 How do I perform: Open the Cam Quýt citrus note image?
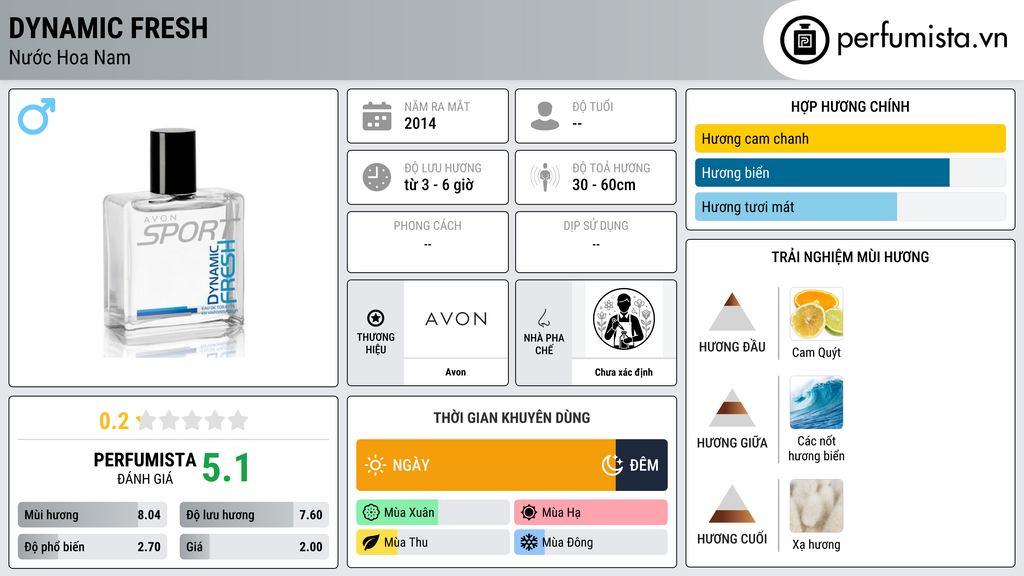816,314
